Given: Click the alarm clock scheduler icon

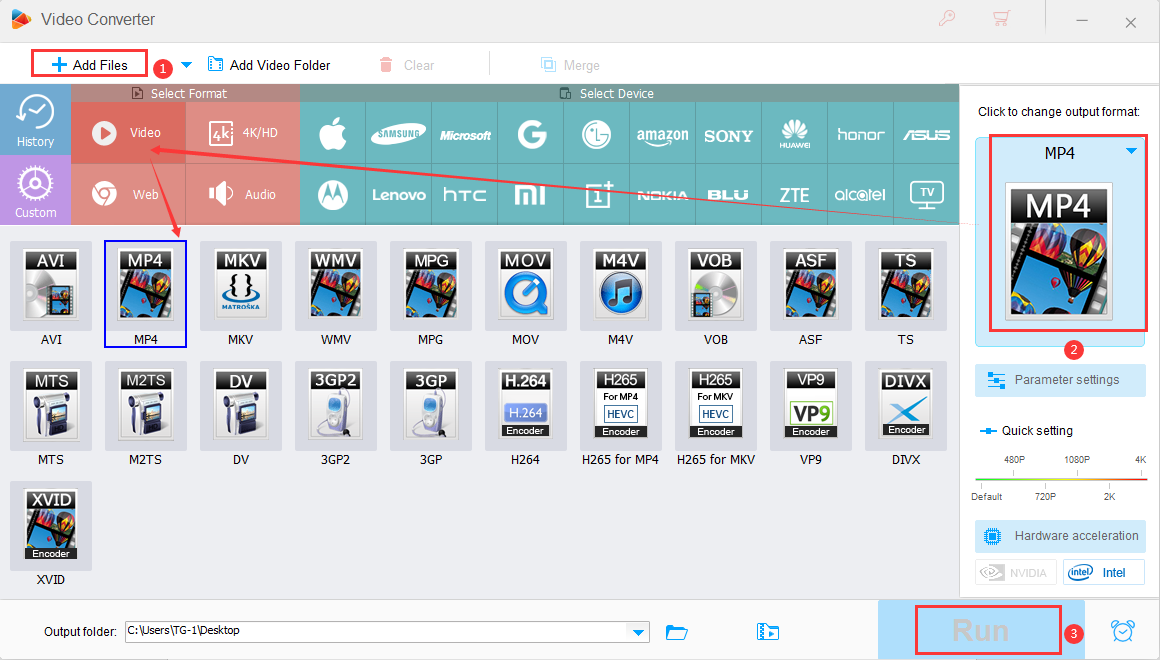Looking at the screenshot, I should pyautogui.click(x=1123, y=631).
